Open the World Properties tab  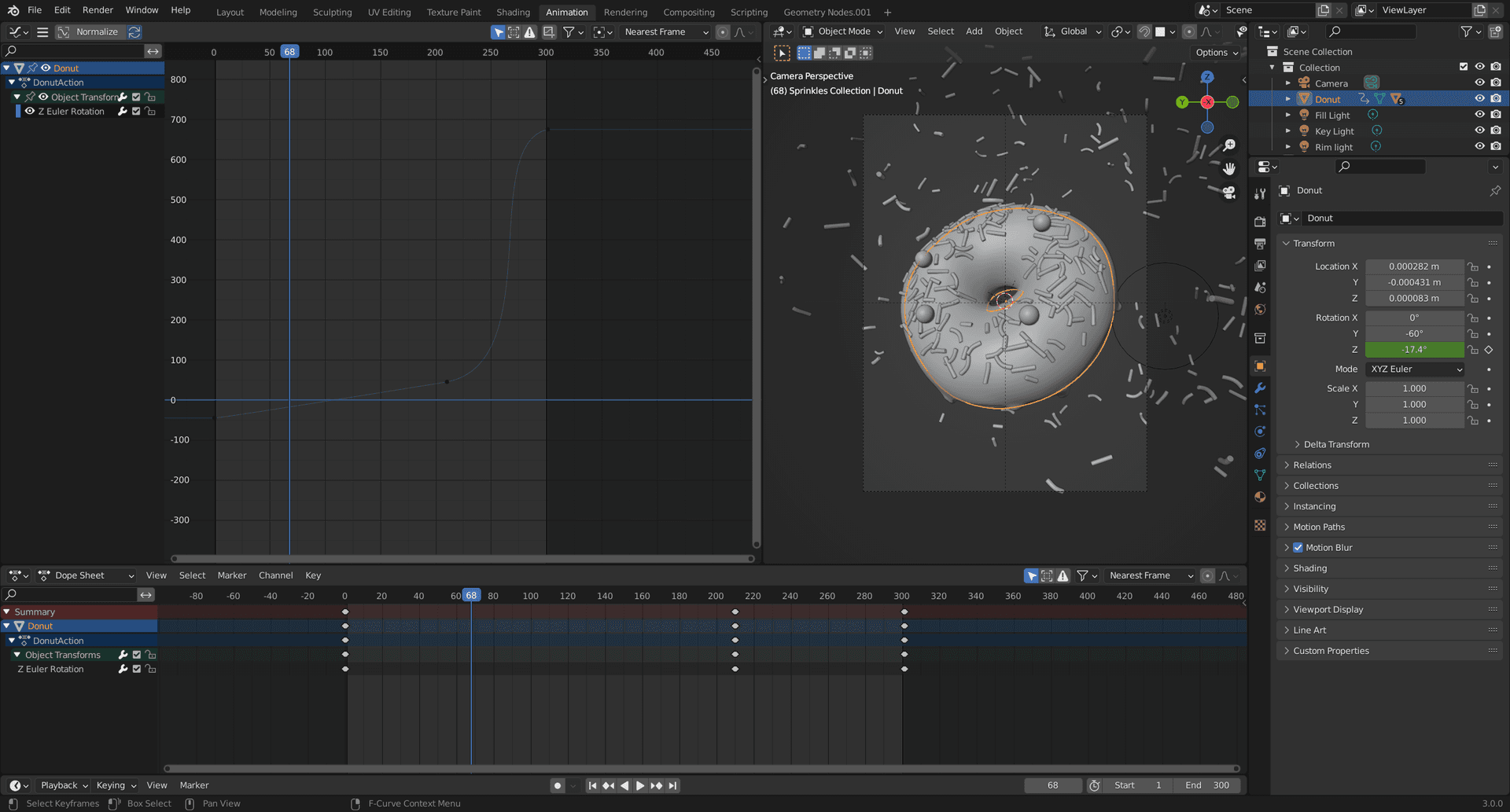click(x=1260, y=310)
